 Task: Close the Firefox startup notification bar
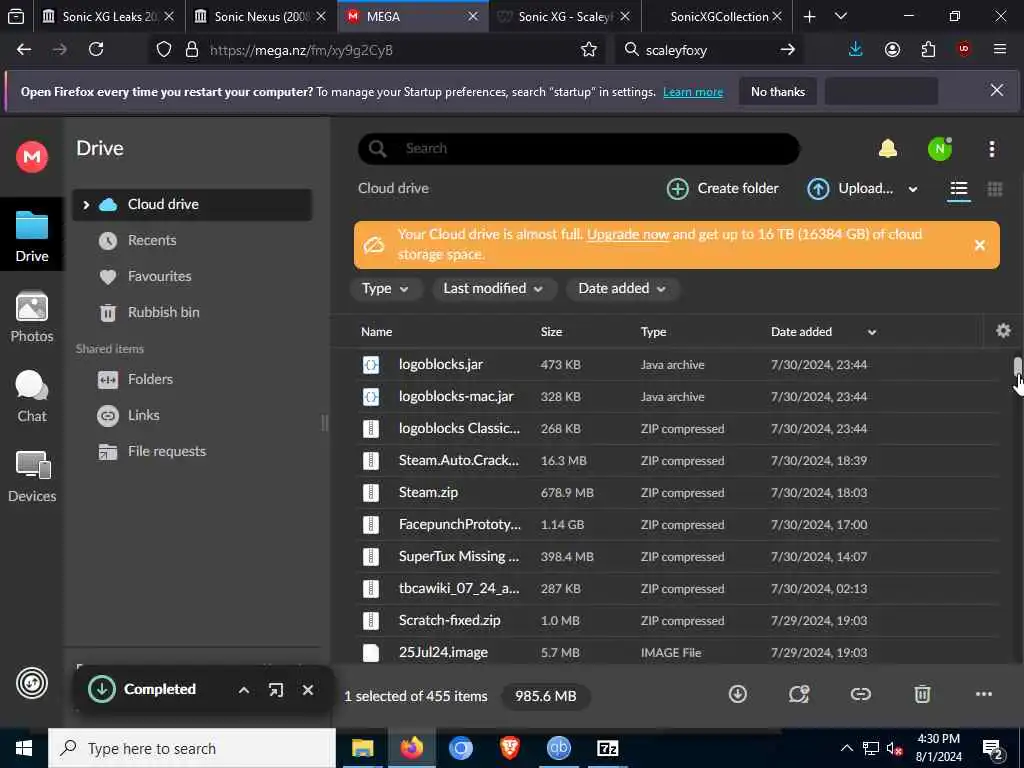(997, 90)
